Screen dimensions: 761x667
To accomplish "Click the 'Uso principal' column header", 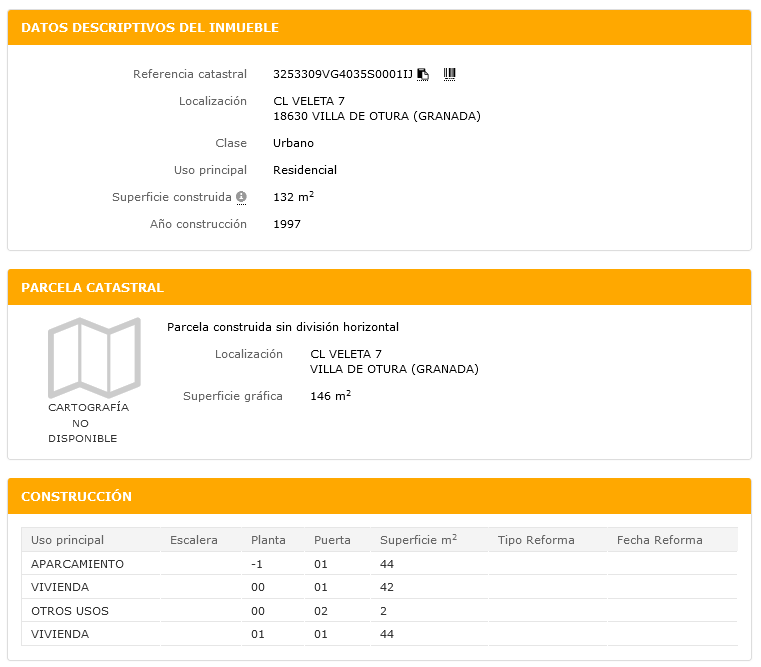I will click(67, 540).
